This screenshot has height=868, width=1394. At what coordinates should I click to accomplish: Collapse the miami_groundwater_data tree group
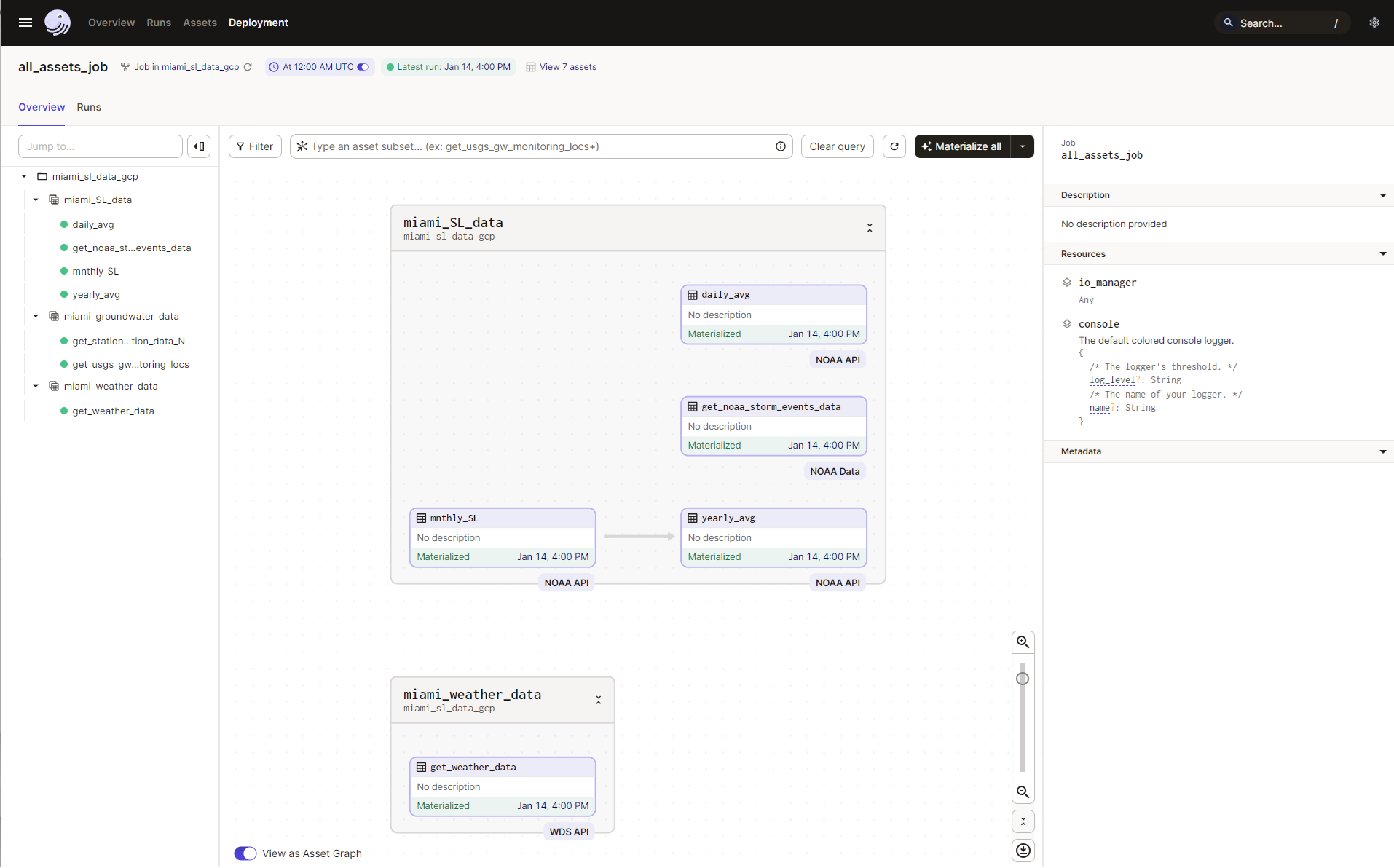coord(36,316)
